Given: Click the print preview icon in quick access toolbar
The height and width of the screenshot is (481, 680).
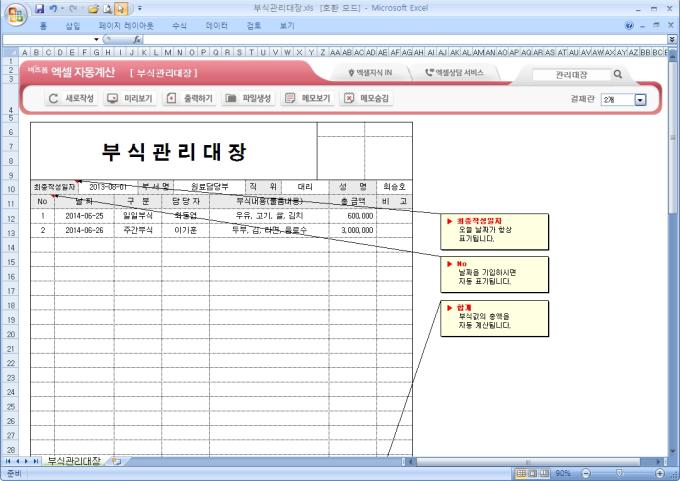Looking at the screenshot, I should [107, 9].
